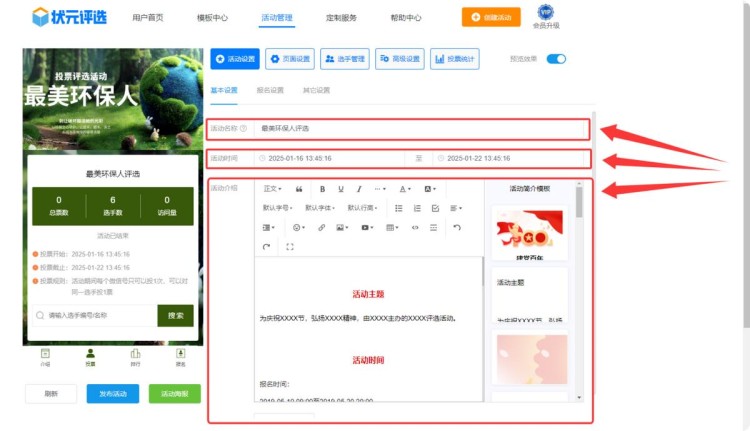Click the blue 发布活动 button
Image resolution: width=750 pixels, height=431 pixels.
(x=112, y=394)
